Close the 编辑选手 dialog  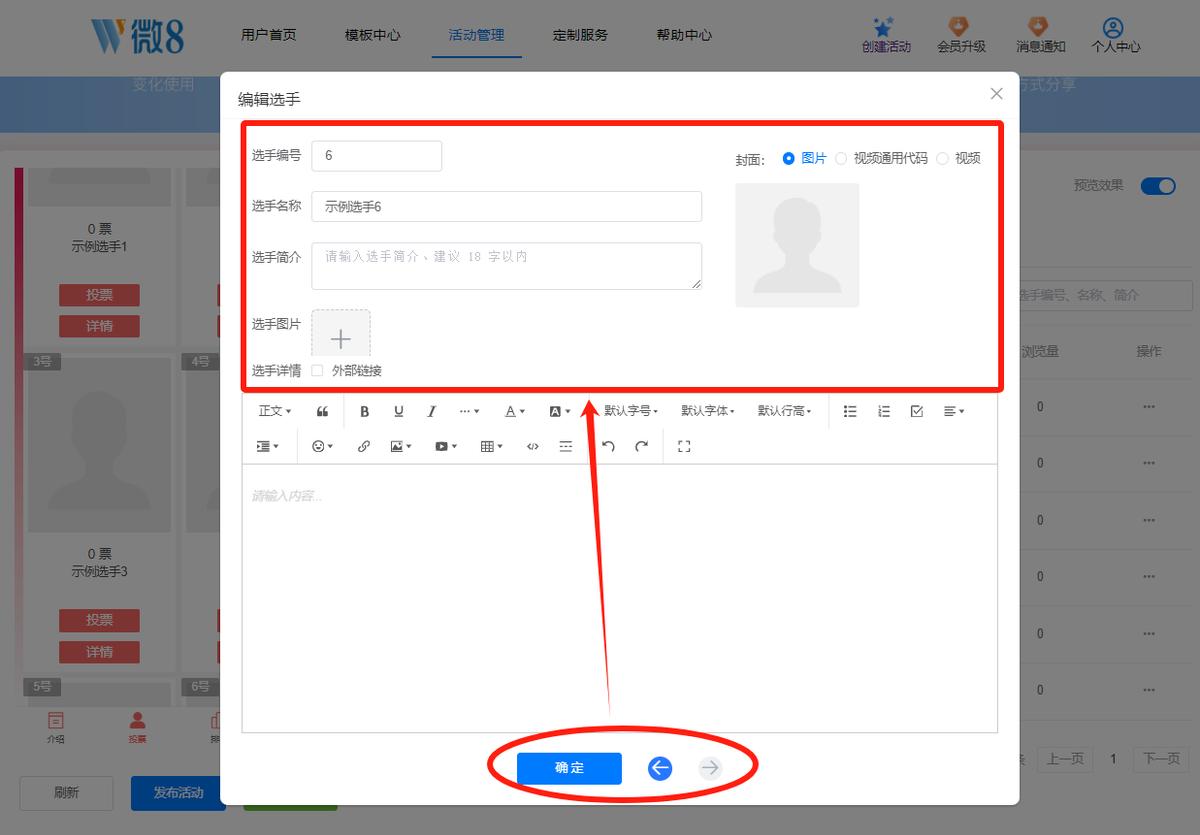tap(996, 94)
